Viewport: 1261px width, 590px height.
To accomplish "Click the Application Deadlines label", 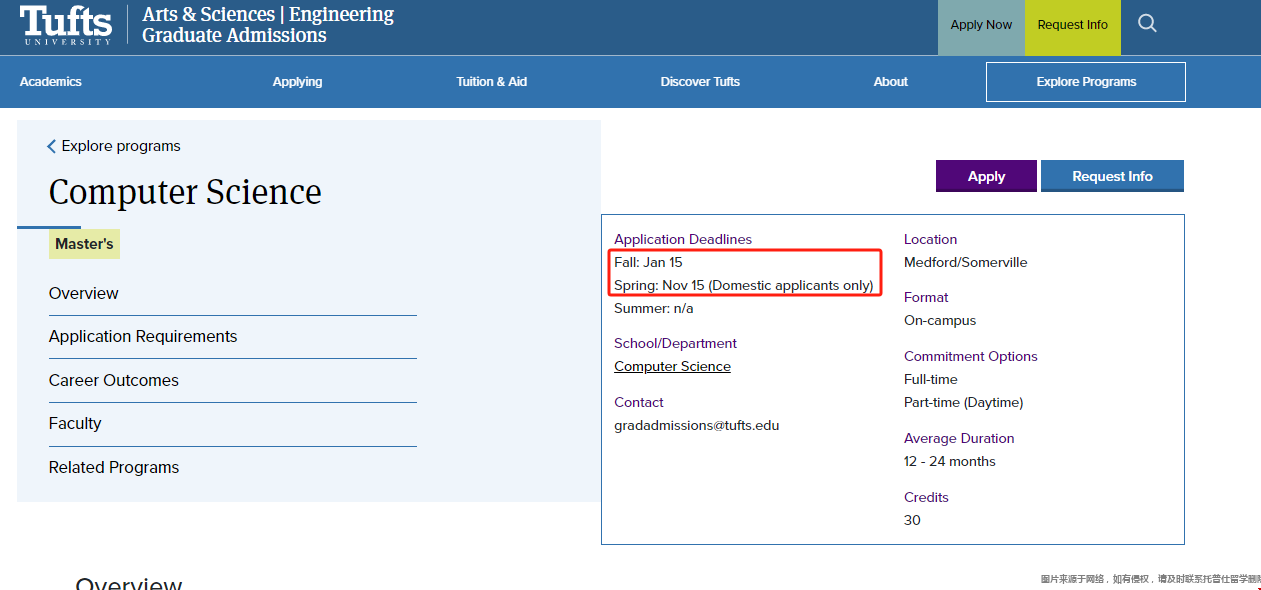I will point(683,240).
